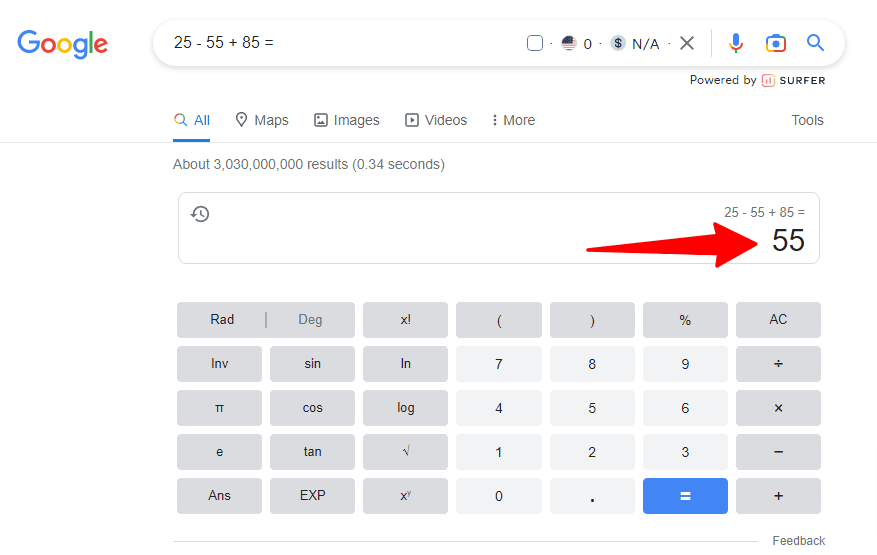Image resolution: width=877 pixels, height=555 pixels.
Task: Click the calculator result 55
Action: pyautogui.click(x=788, y=241)
